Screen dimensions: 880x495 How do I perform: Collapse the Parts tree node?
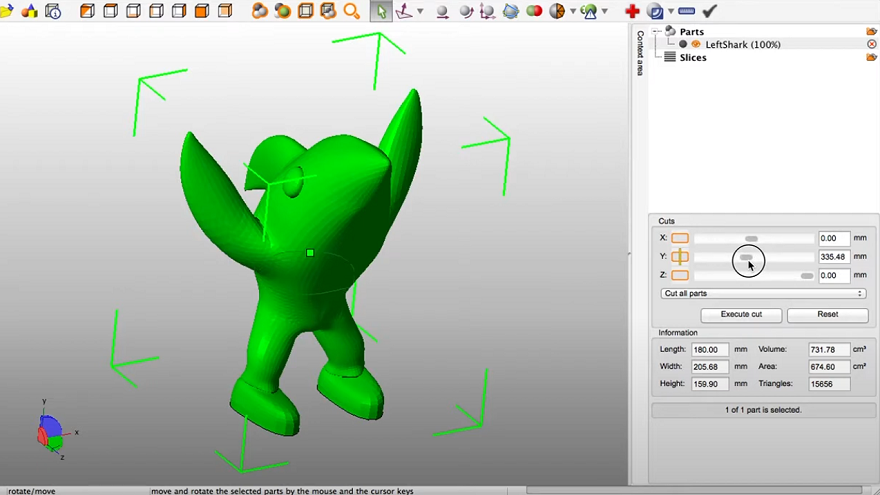(x=656, y=31)
